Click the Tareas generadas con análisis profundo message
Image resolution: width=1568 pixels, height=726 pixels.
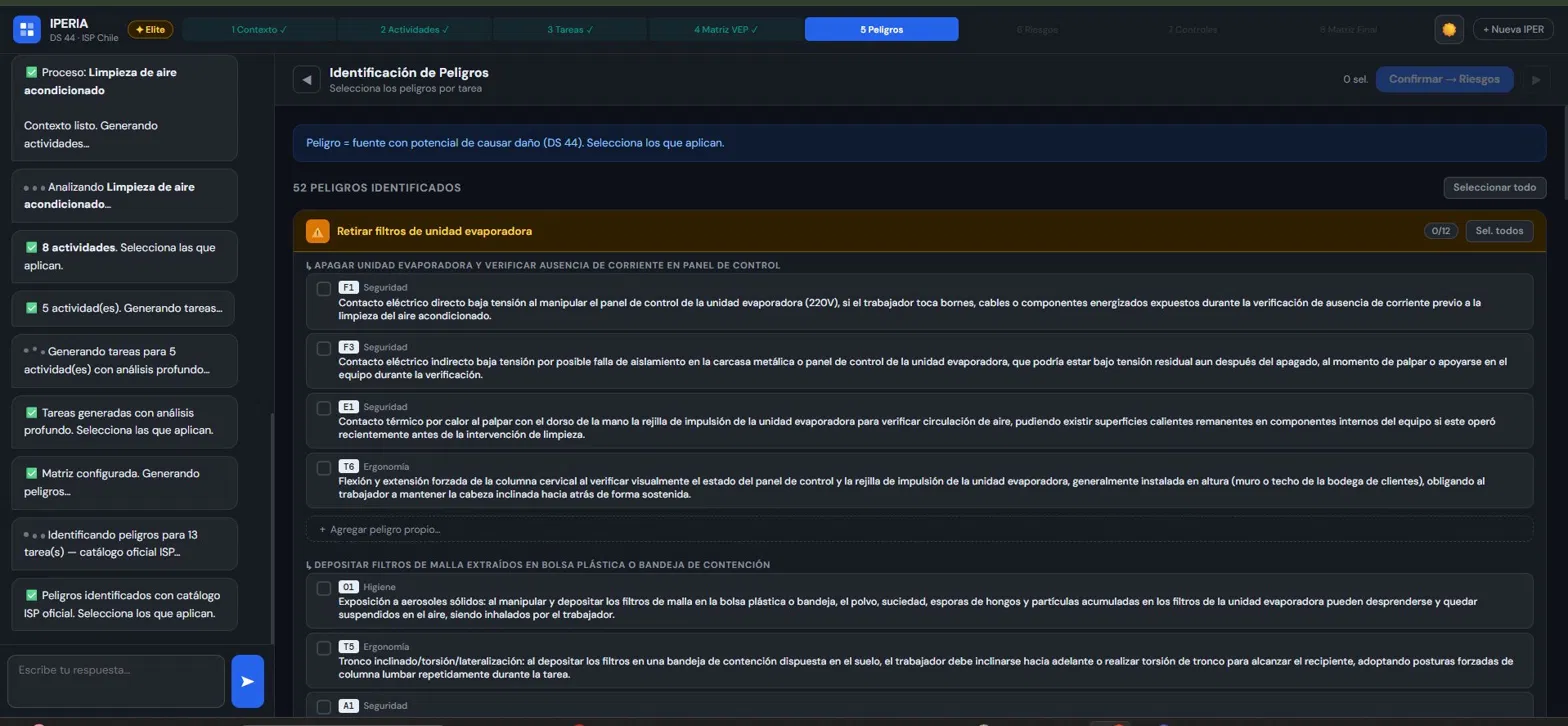tap(124, 422)
